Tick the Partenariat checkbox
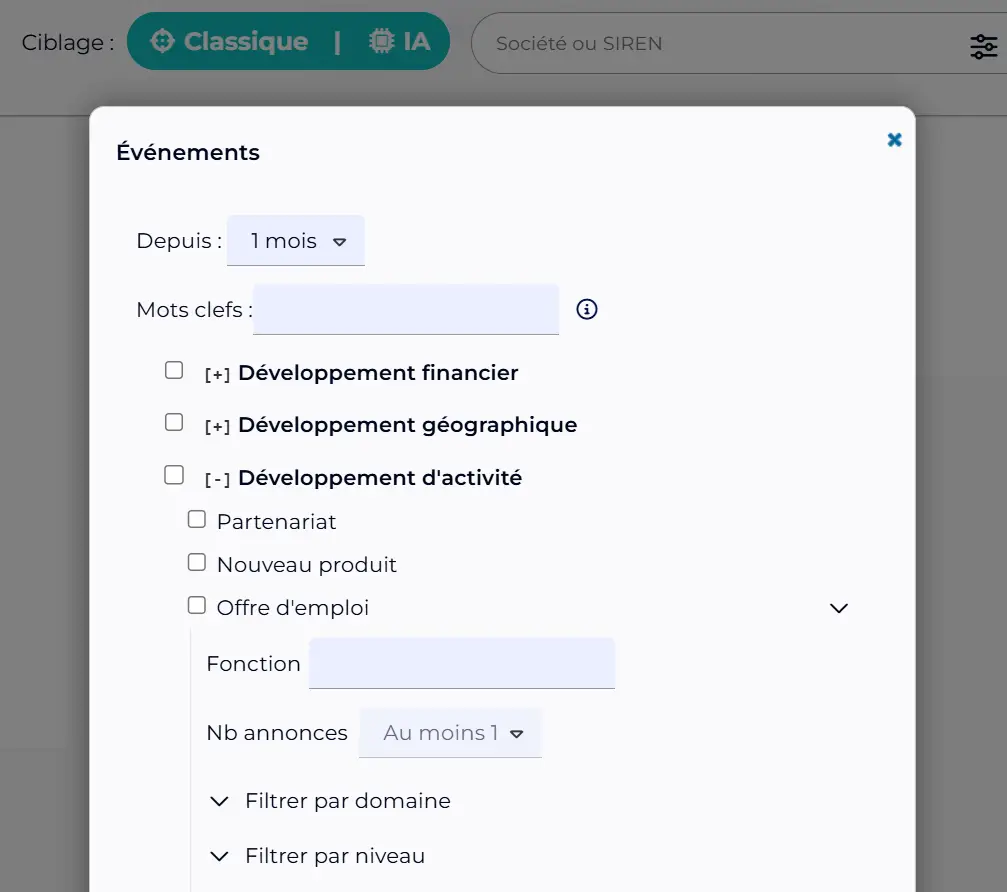 (x=197, y=519)
